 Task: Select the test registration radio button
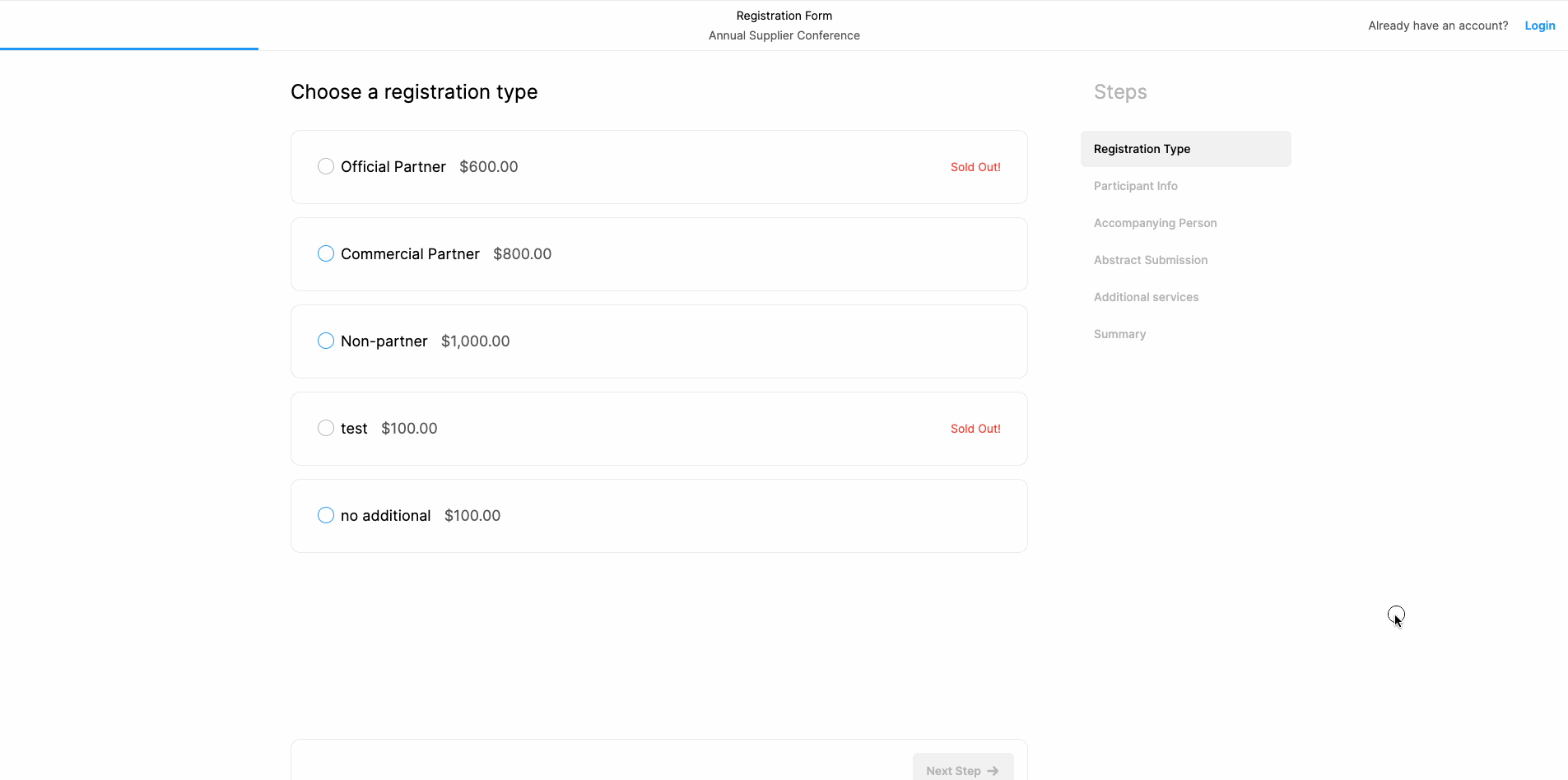tap(325, 428)
